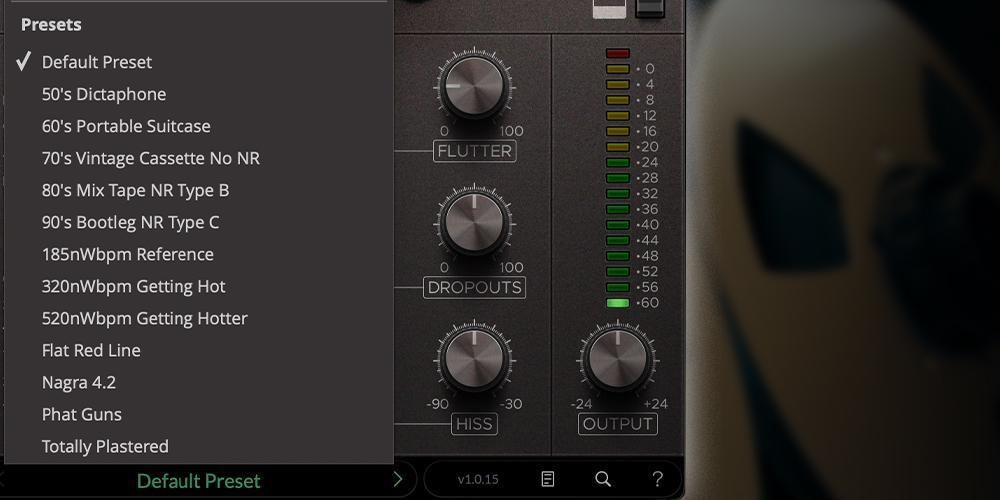Open help with the question mark icon
Screen dimensions: 1000x500
click(657, 479)
